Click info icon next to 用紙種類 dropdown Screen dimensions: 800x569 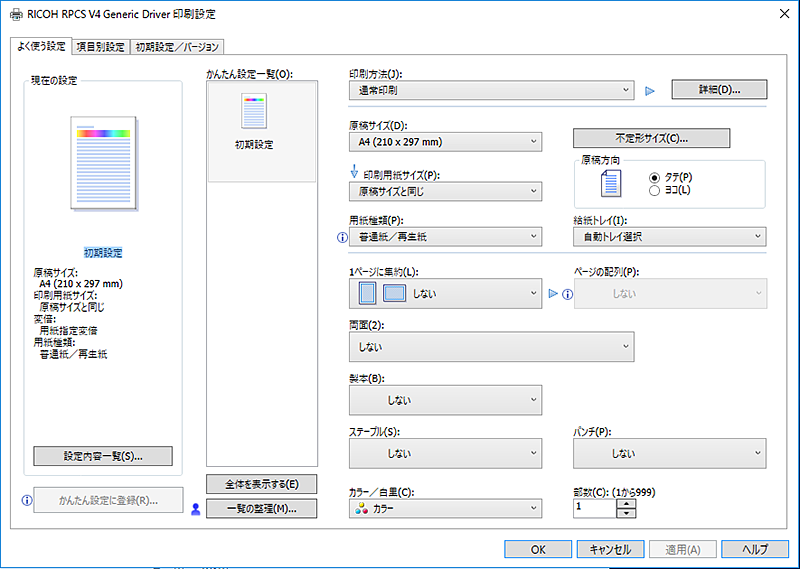342,238
